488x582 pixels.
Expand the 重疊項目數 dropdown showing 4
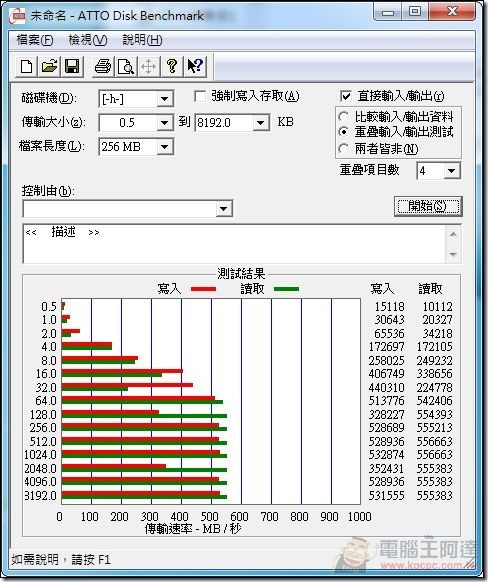452,171
